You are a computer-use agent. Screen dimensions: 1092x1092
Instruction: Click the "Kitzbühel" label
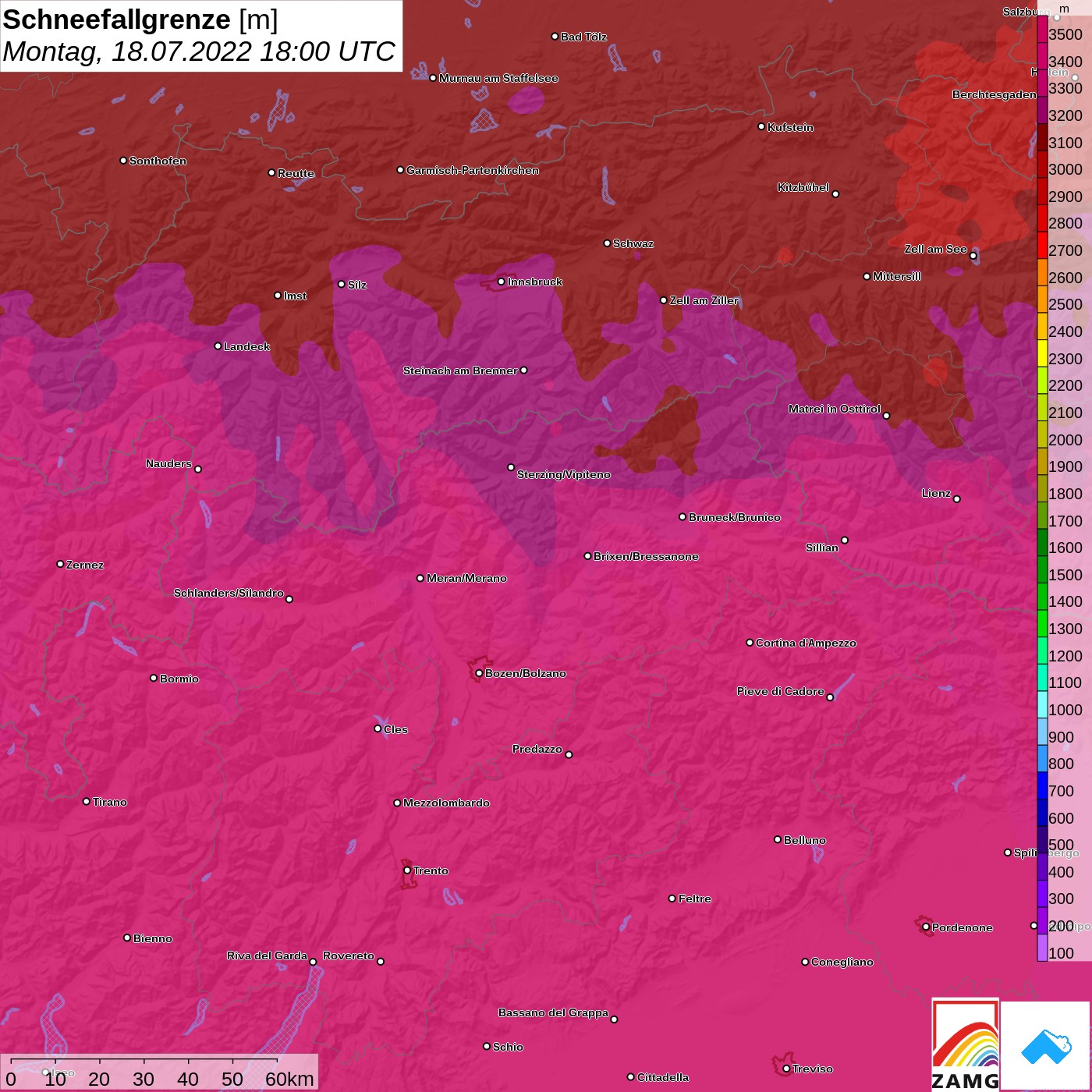click(x=803, y=187)
